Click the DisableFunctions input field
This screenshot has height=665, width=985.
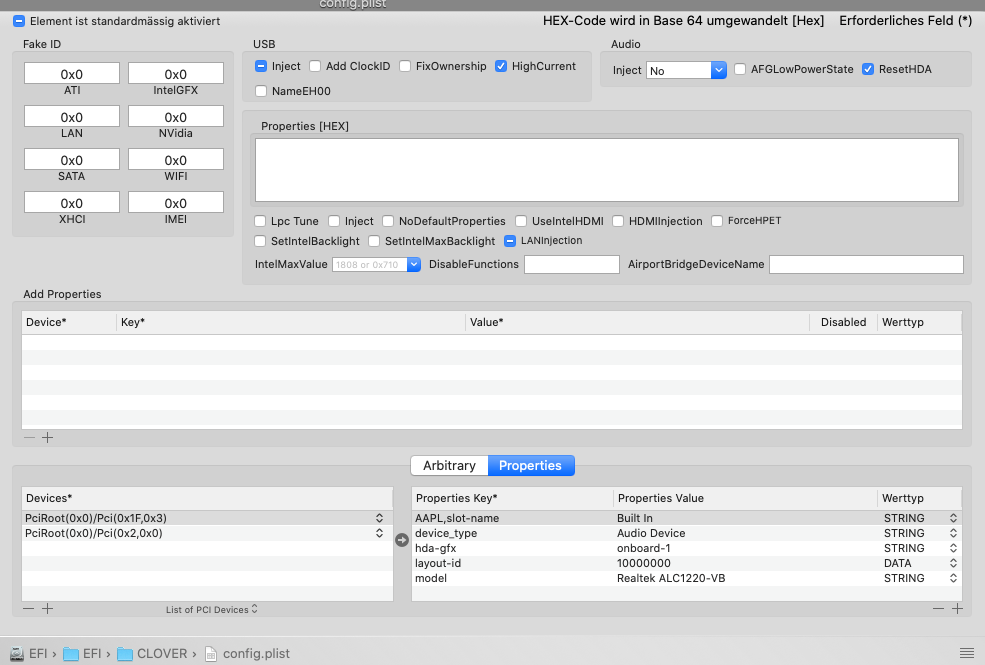(572, 264)
